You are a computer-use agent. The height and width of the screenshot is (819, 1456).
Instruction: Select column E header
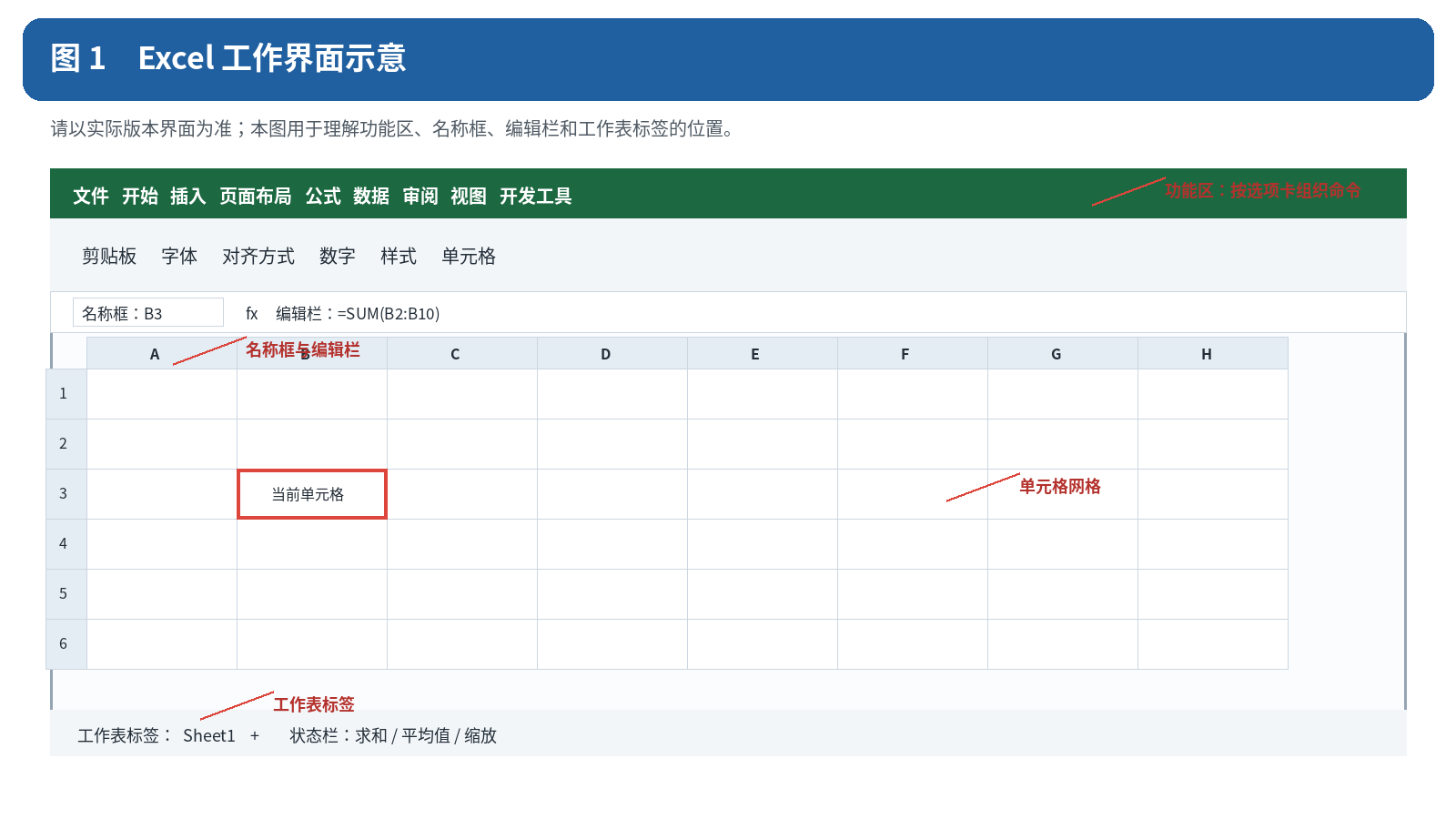[x=763, y=353]
